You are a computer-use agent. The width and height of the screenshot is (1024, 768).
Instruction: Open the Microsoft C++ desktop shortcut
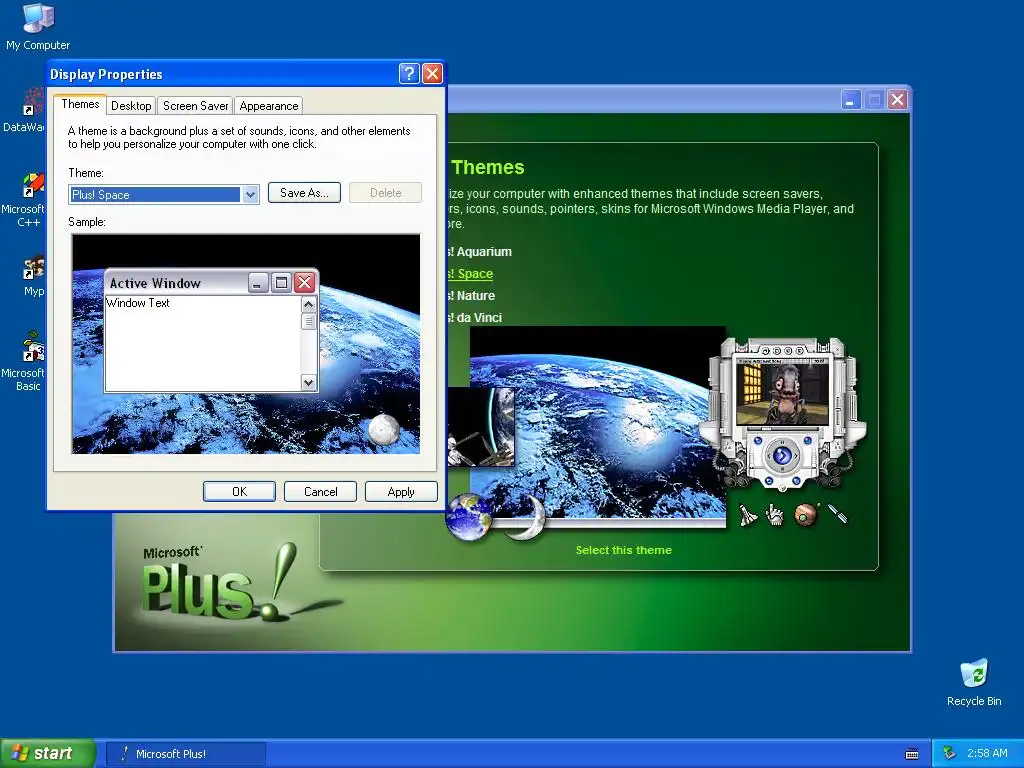25,199
